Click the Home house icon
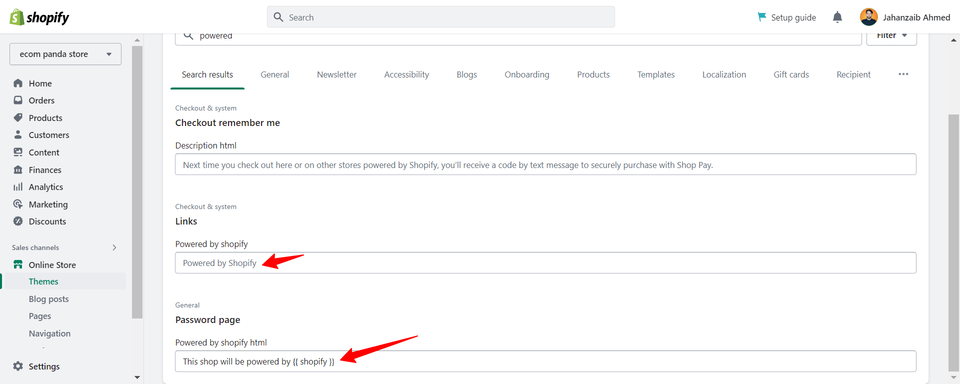The width and height of the screenshot is (960, 384). (18, 83)
